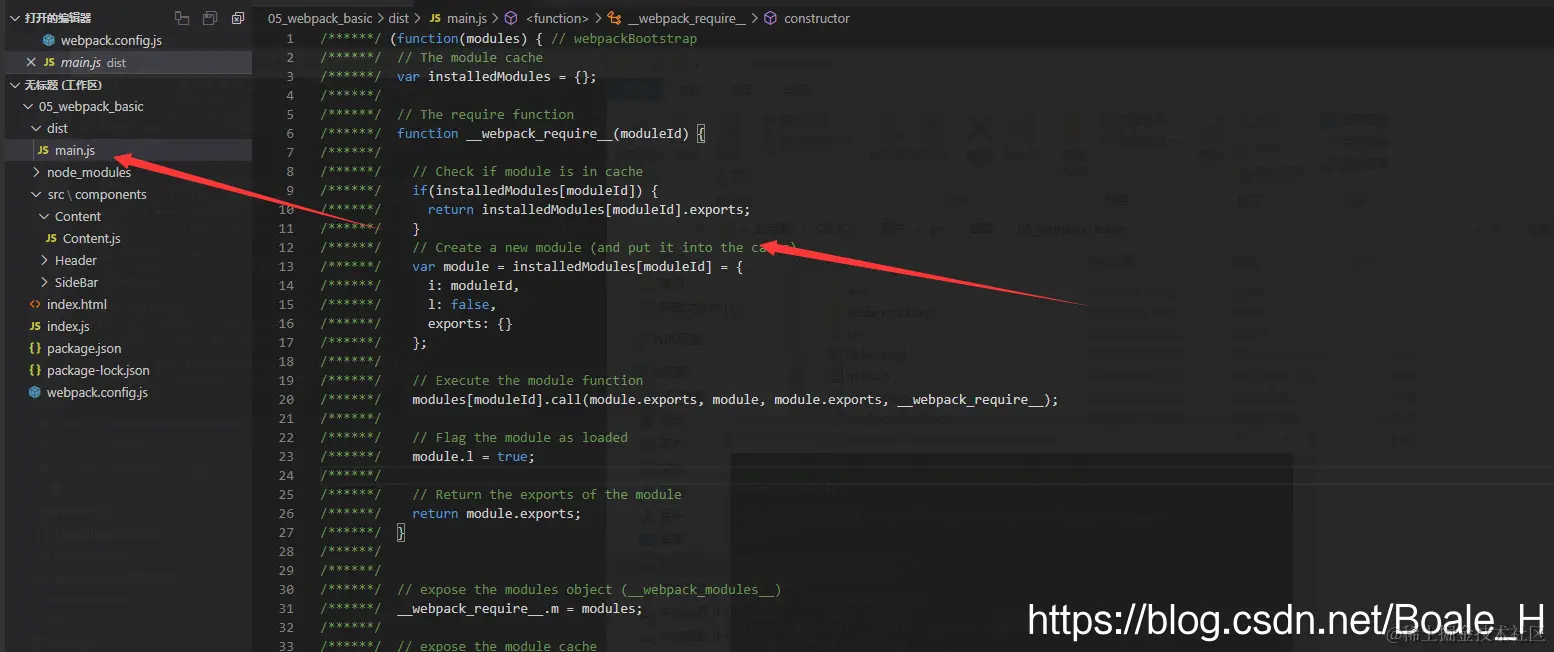Expand the SideBar folder
This screenshot has width=1554, height=652.
coord(44,282)
